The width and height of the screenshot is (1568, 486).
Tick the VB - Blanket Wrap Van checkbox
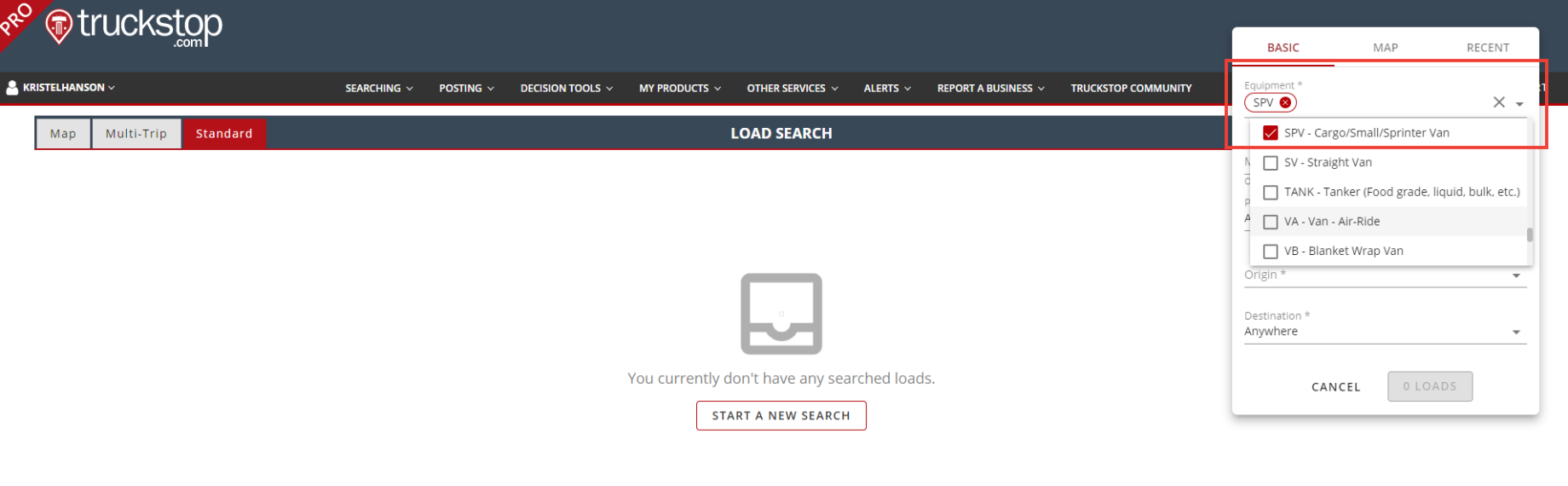click(x=1271, y=252)
